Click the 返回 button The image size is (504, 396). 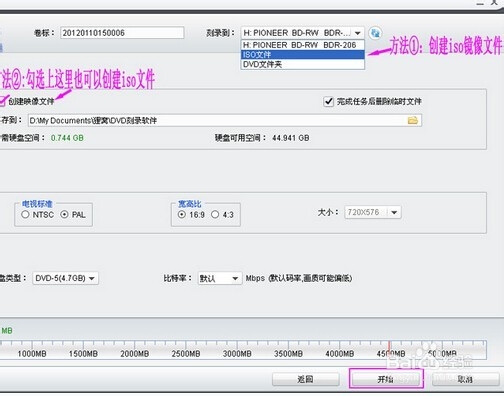(306, 379)
